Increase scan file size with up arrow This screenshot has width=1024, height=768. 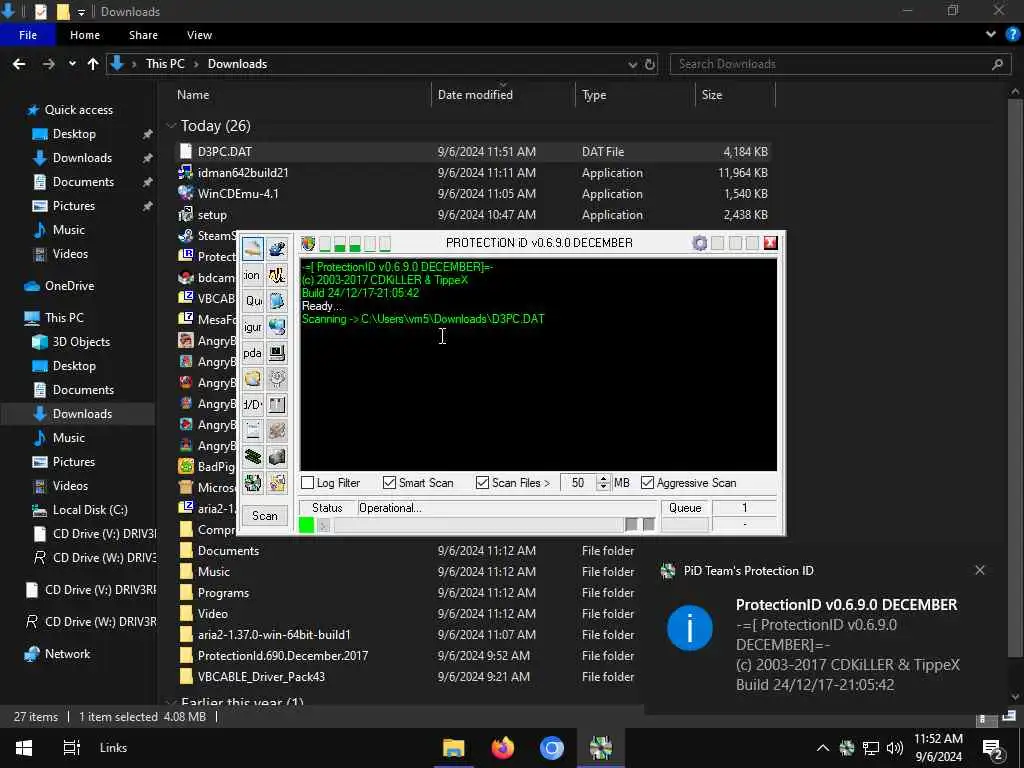[x=603, y=479]
